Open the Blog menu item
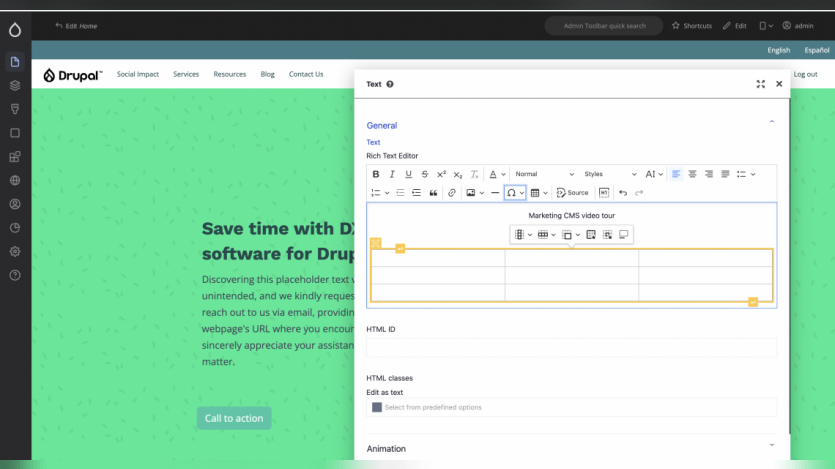Screen dimensions: 835x469 (x=267, y=74)
